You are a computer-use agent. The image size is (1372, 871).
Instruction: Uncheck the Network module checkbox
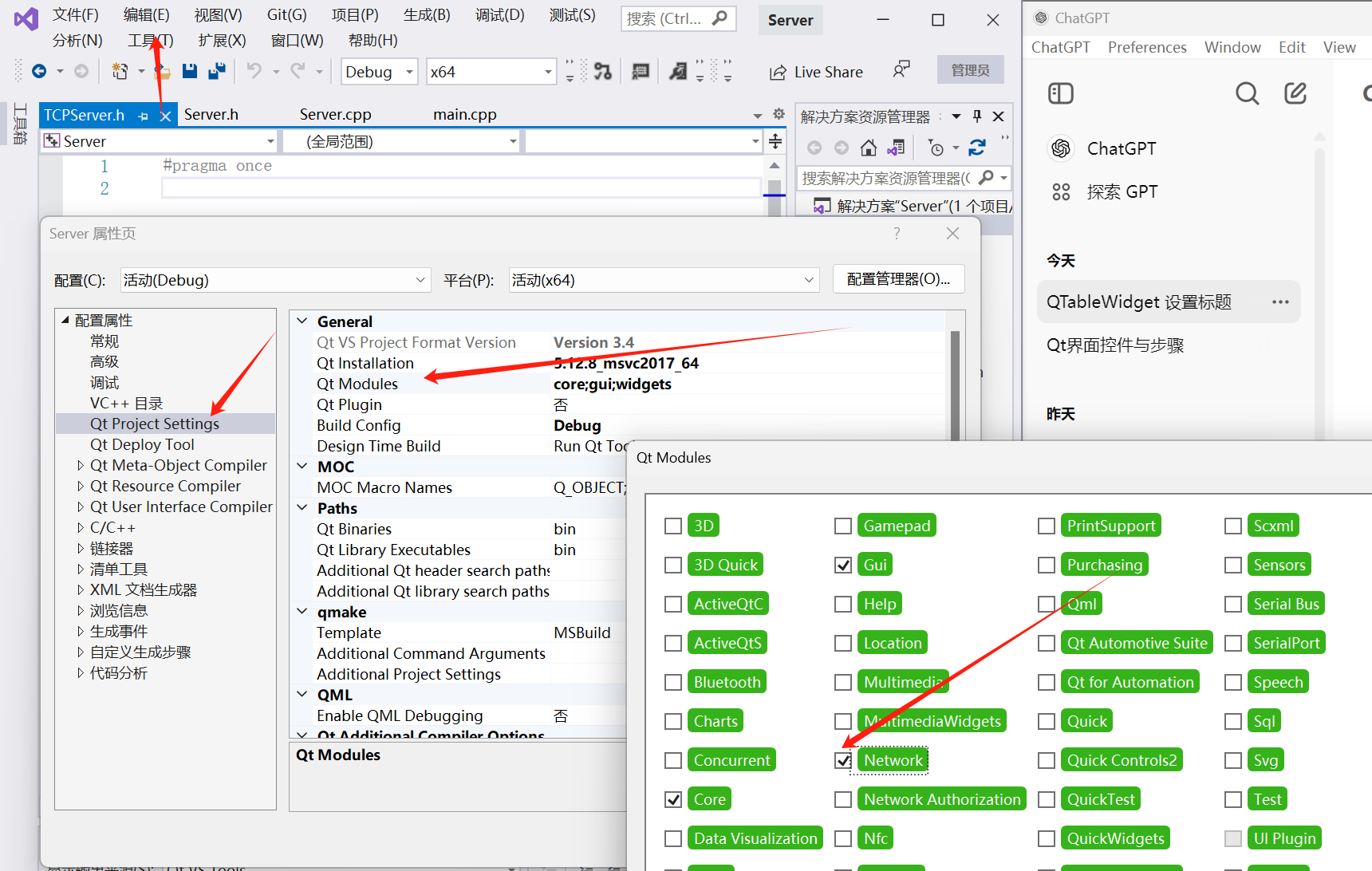pos(843,761)
